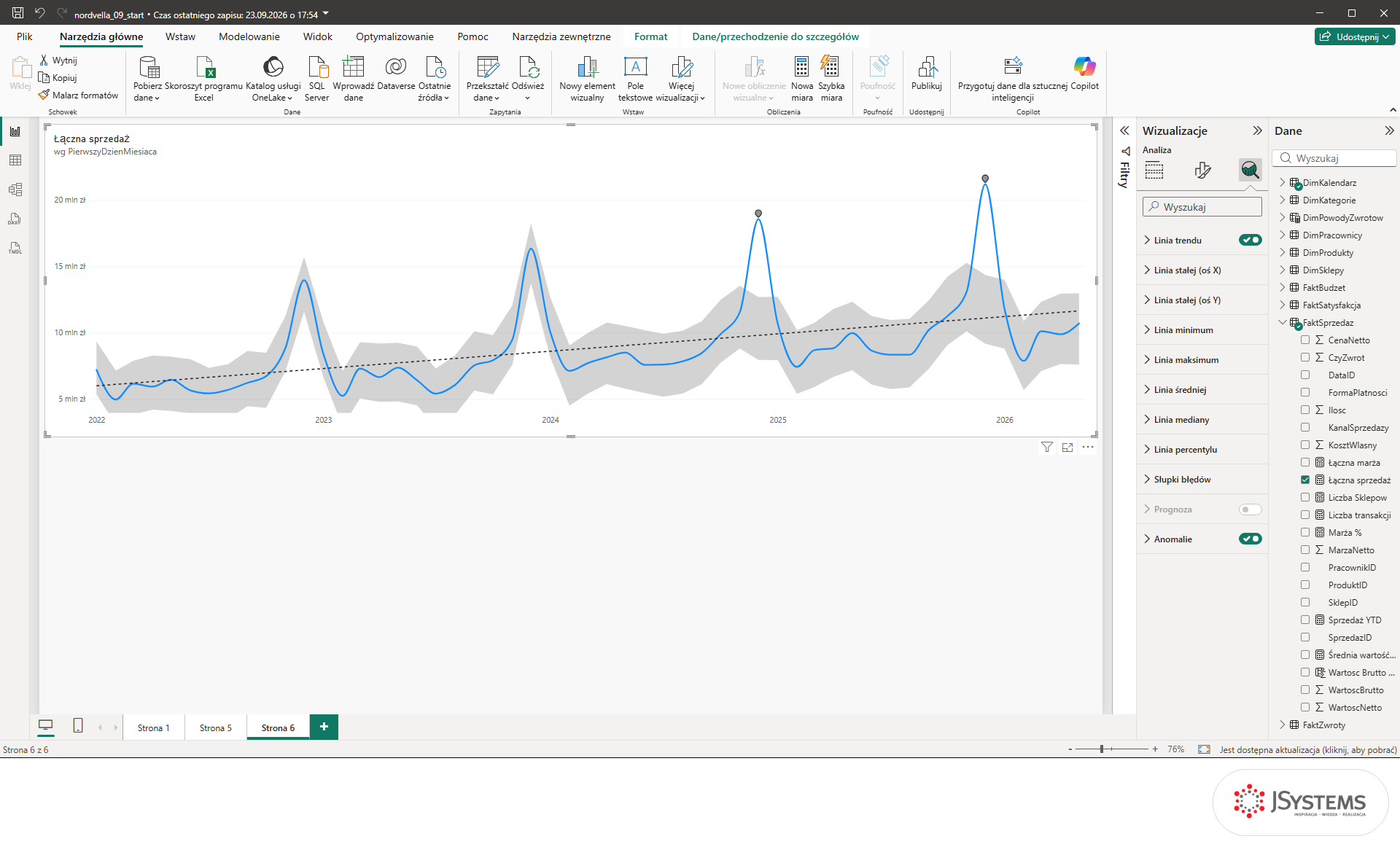The width and height of the screenshot is (1400, 847).
Task: Expand the DimKalendarz table
Action: [x=1283, y=182]
